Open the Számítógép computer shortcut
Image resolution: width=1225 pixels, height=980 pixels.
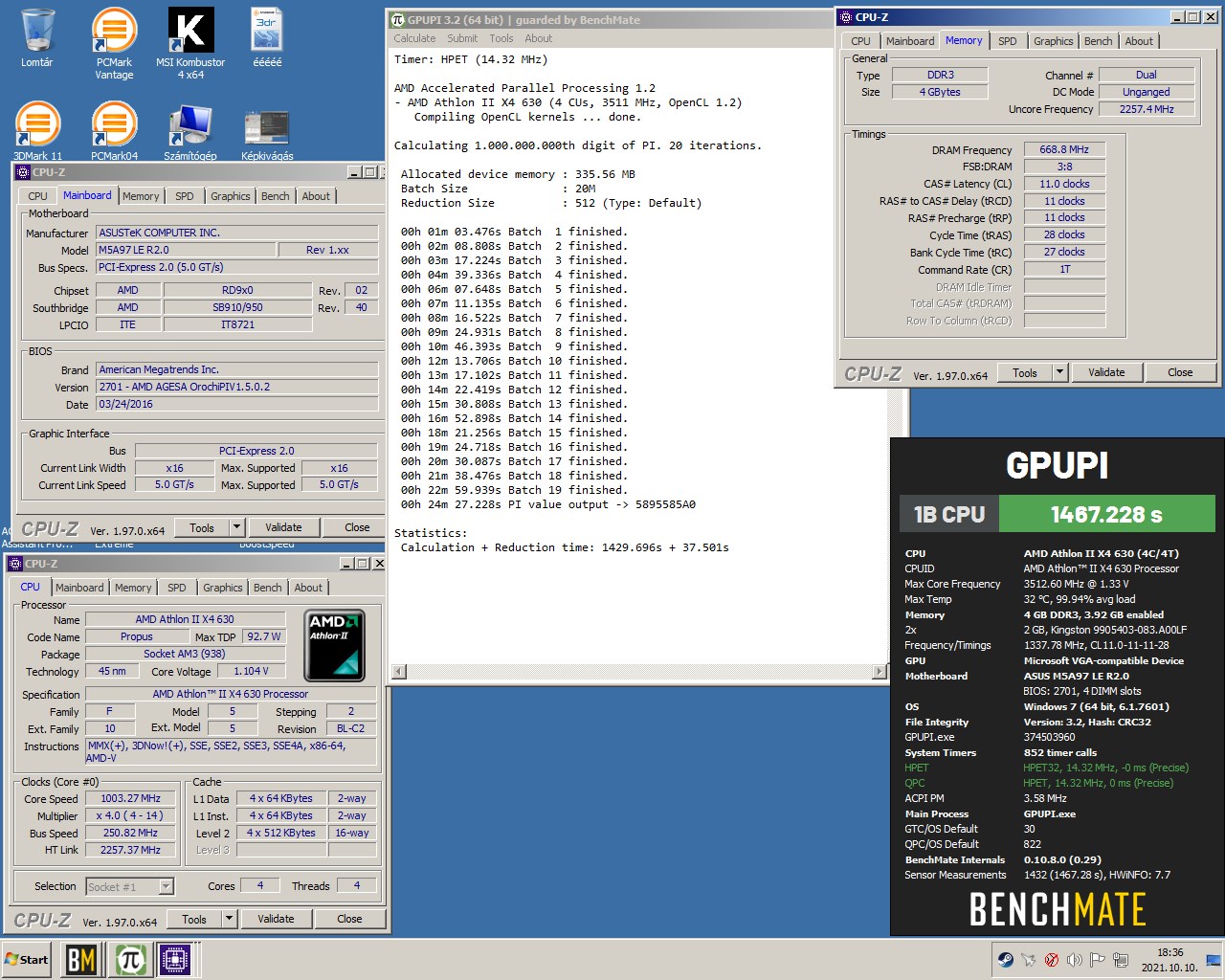[190, 130]
